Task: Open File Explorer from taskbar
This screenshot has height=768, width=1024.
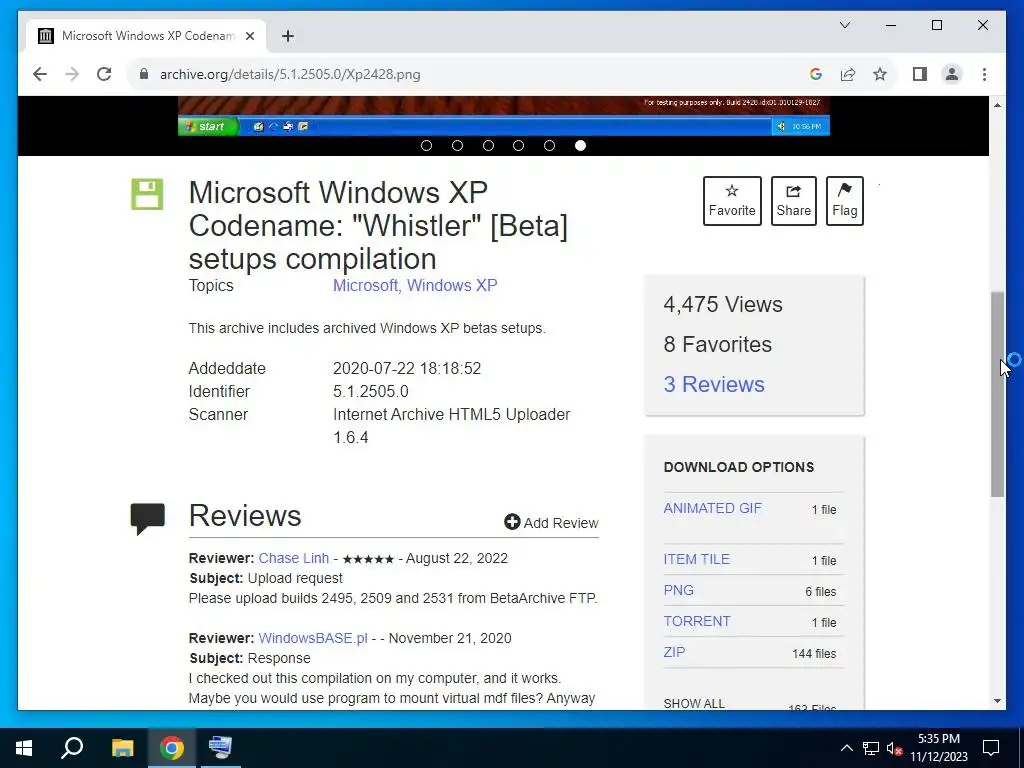Action: [x=122, y=748]
